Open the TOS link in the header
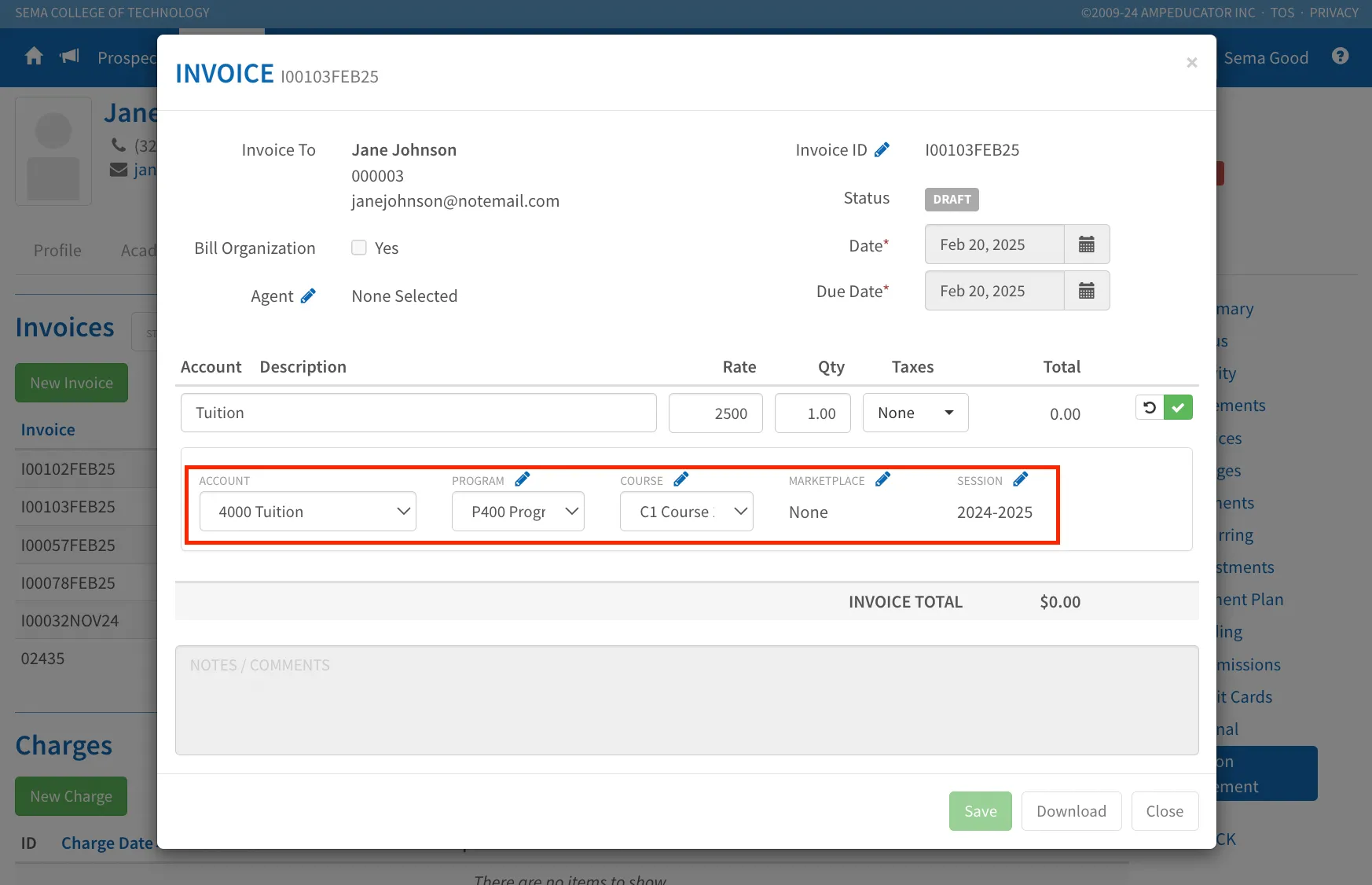Image resolution: width=1372 pixels, height=885 pixels. pyautogui.click(x=1282, y=13)
